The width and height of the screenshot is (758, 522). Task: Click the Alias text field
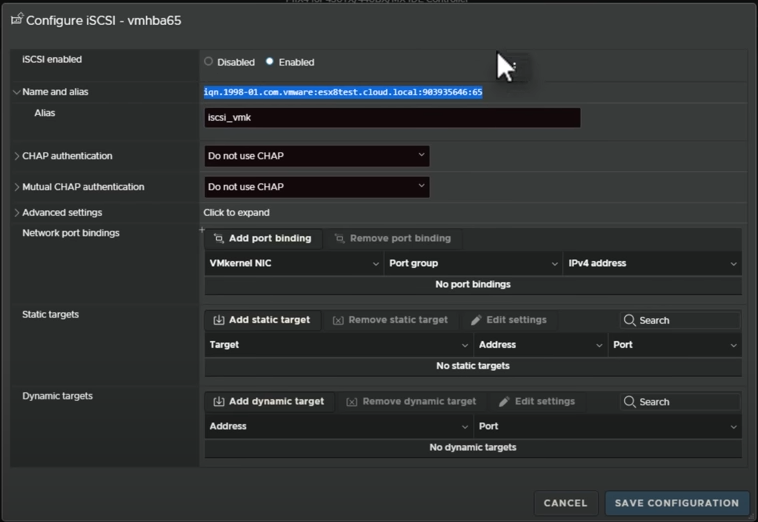pyautogui.click(x=392, y=118)
